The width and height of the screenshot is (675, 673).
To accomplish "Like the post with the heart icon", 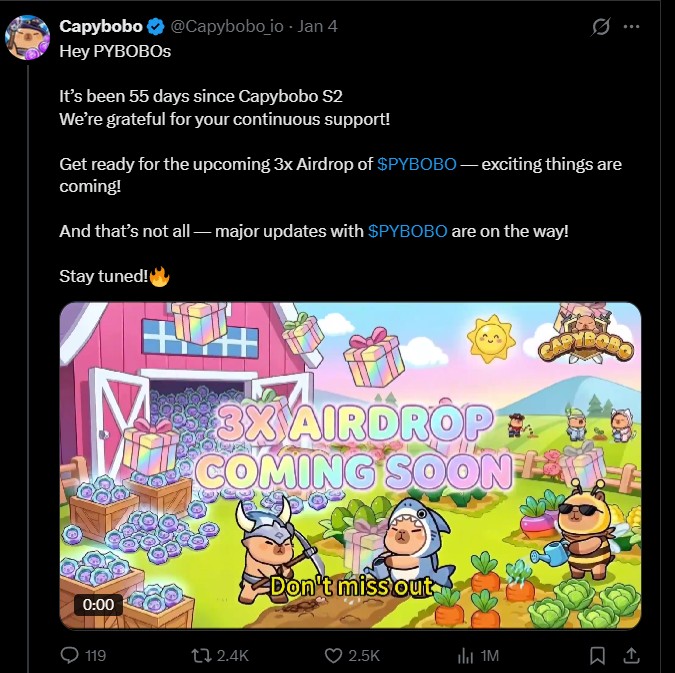I will [335, 656].
